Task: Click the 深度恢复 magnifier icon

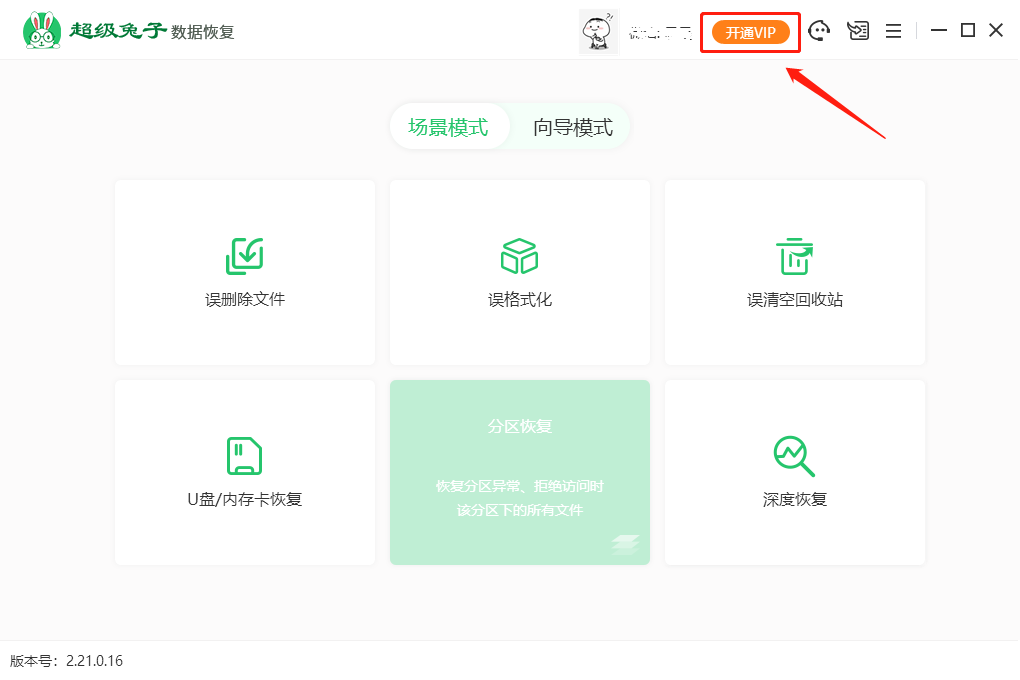Action: (x=794, y=456)
